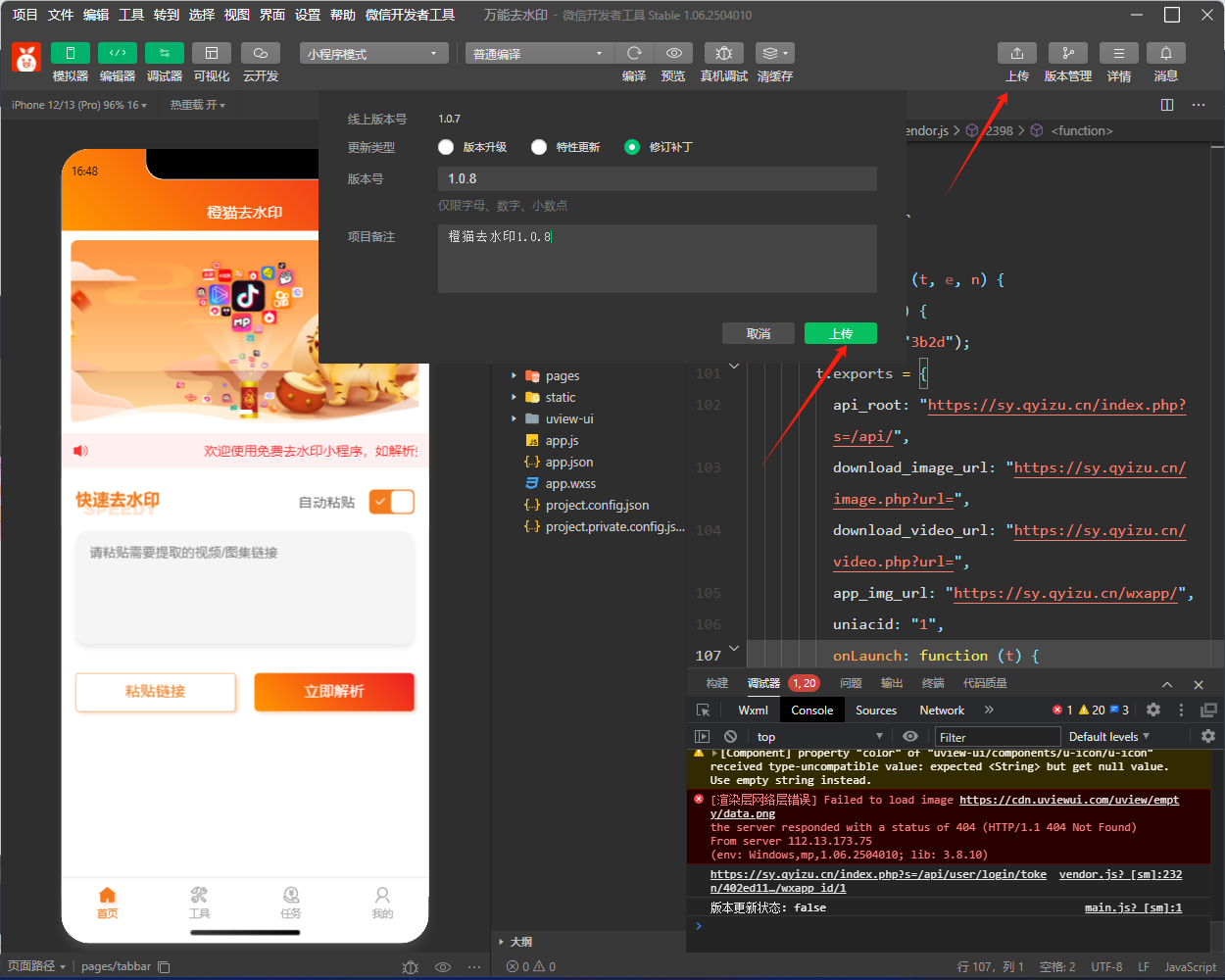1225x980 pixels.
Task: Click the Upload icon in the top toolbar
Action: pyautogui.click(x=1016, y=53)
